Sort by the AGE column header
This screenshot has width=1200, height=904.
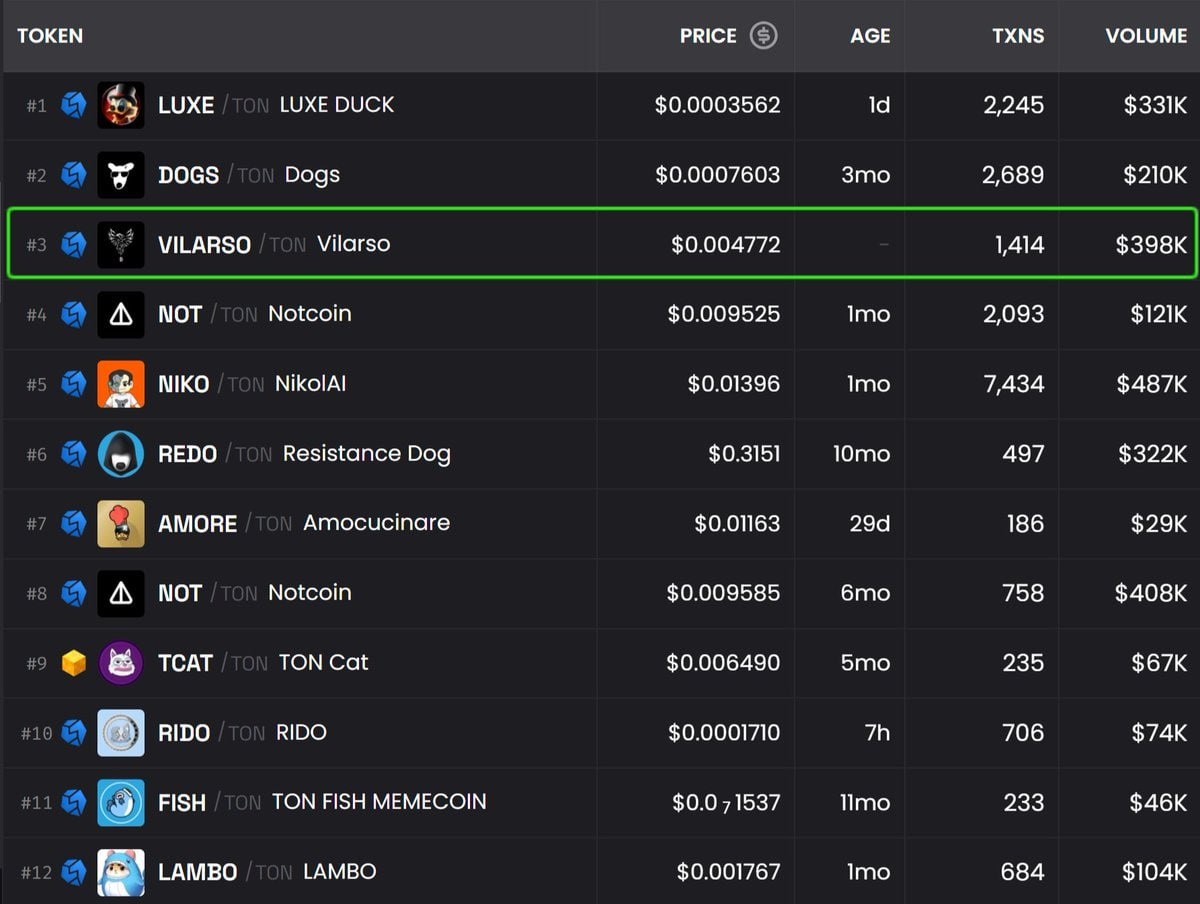pyautogui.click(x=870, y=36)
